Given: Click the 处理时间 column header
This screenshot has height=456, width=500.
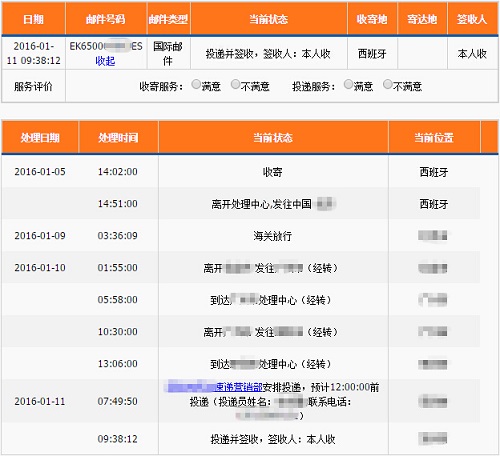Looking at the screenshot, I should click(x=118, y=137).
